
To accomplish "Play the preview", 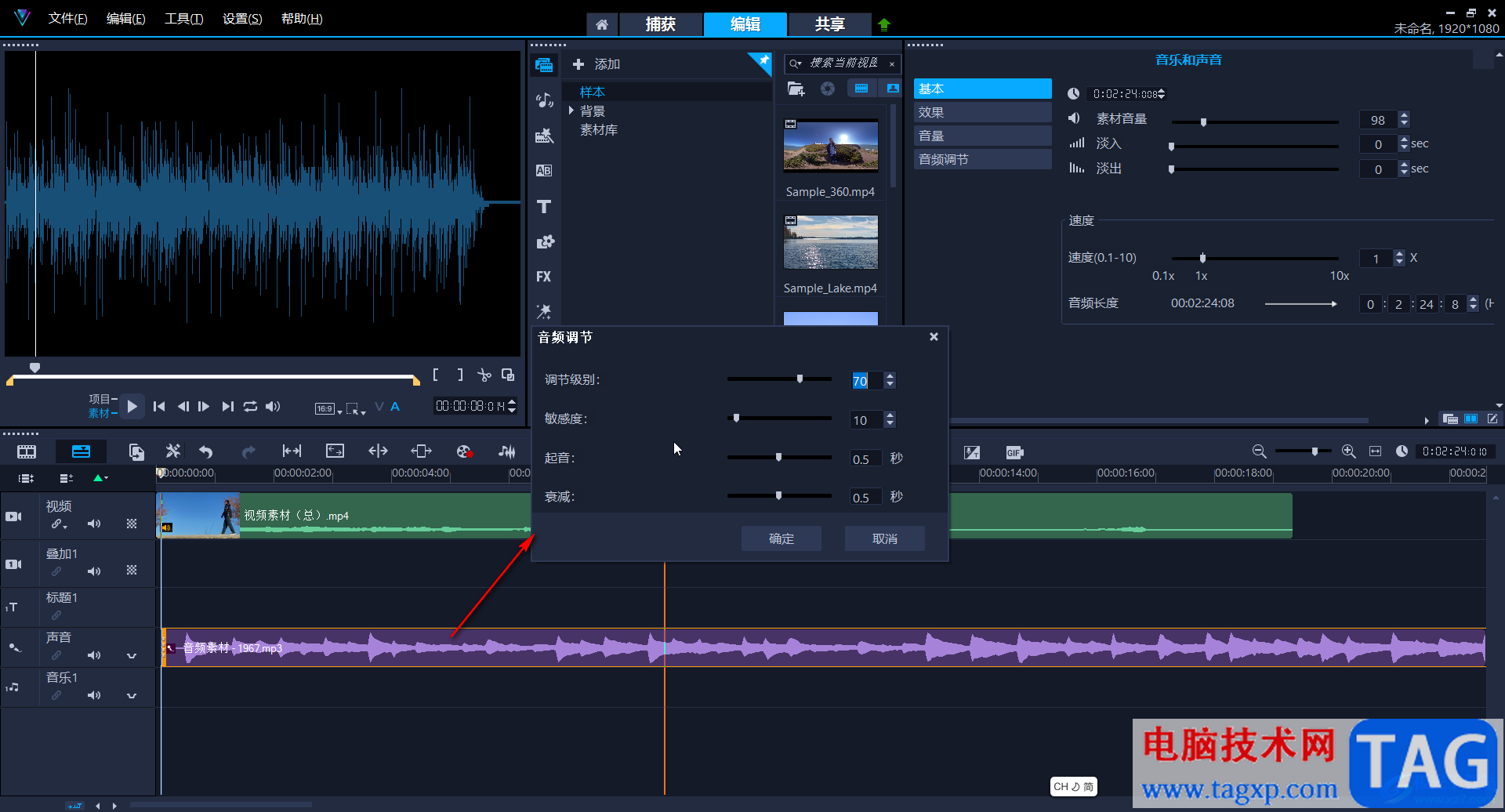I will 132,406.
